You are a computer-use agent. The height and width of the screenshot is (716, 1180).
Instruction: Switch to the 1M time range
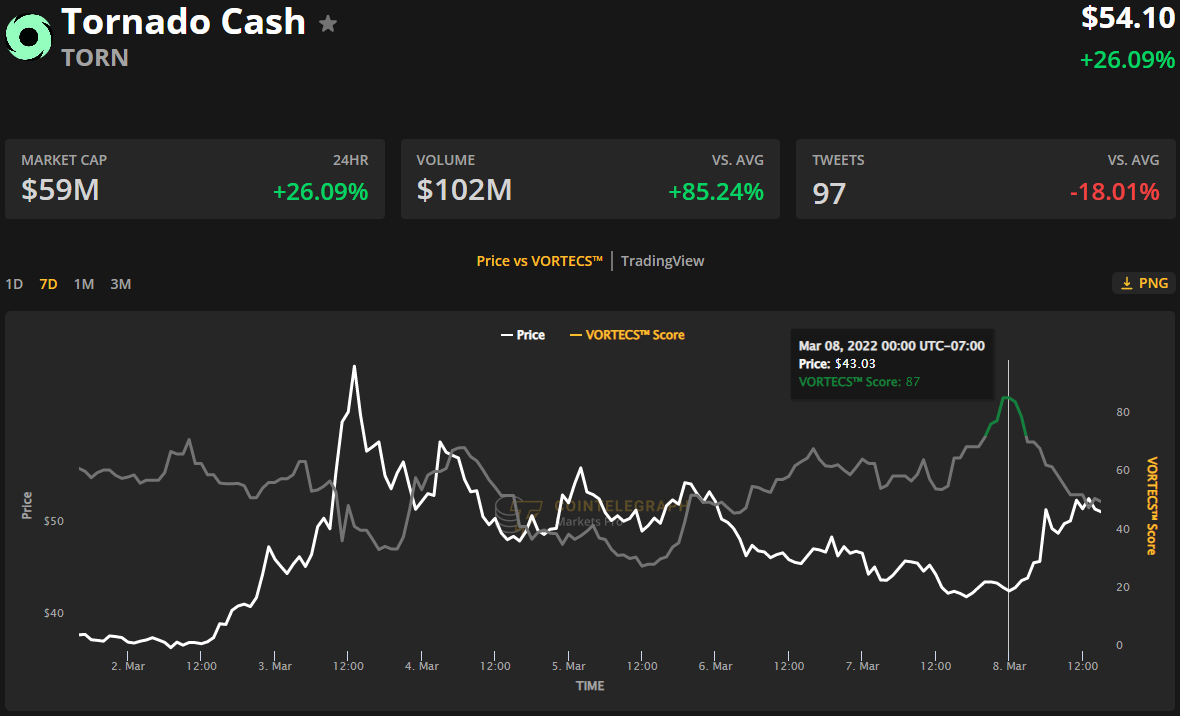point(84,284)
